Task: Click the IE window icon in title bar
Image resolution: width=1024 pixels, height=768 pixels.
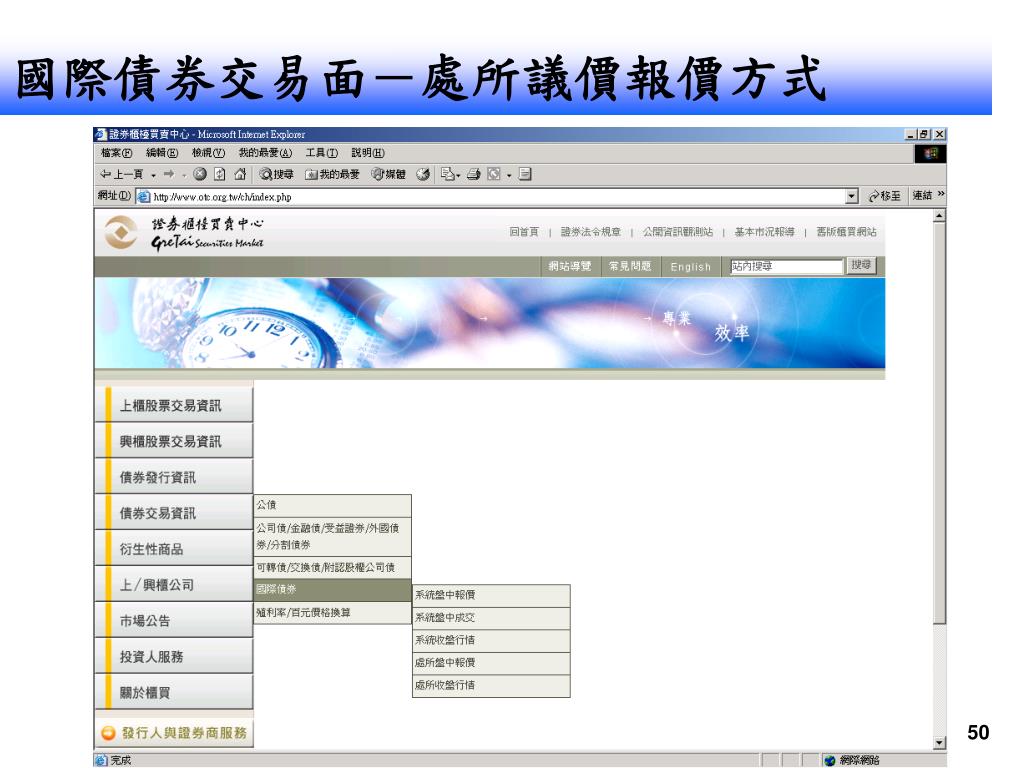Action: click(101, 135)
